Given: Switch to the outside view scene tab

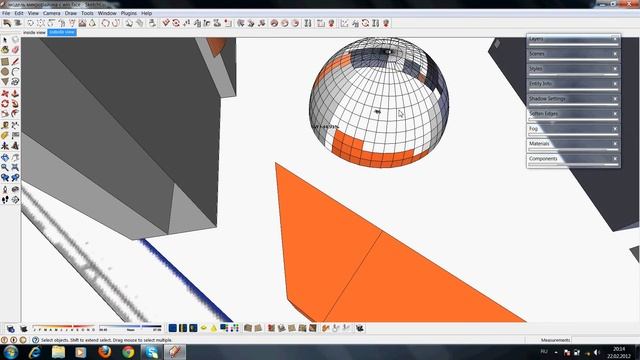Looking at the screenshot, I should click(62, 32).
